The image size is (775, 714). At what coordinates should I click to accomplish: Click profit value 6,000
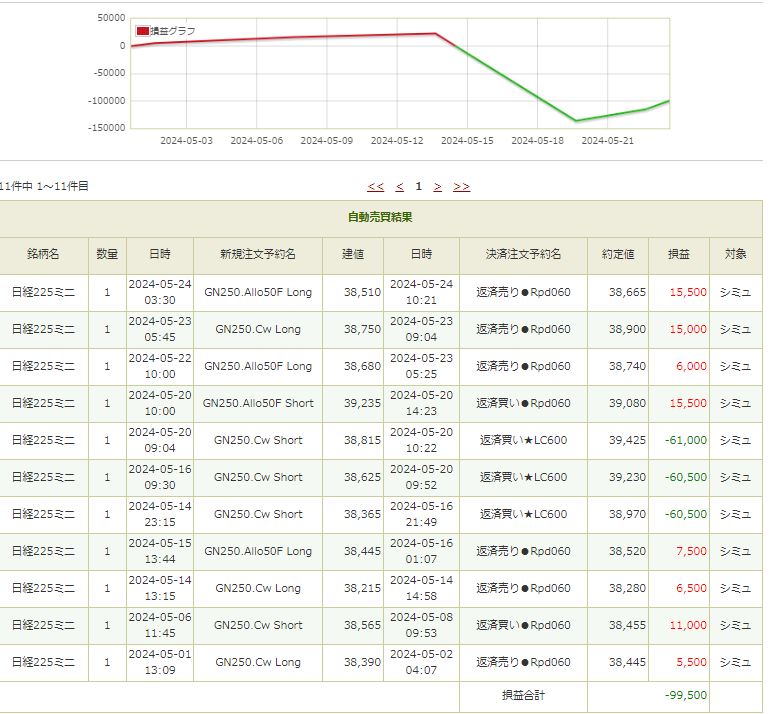pyautogui.click(x=691, y=366)
